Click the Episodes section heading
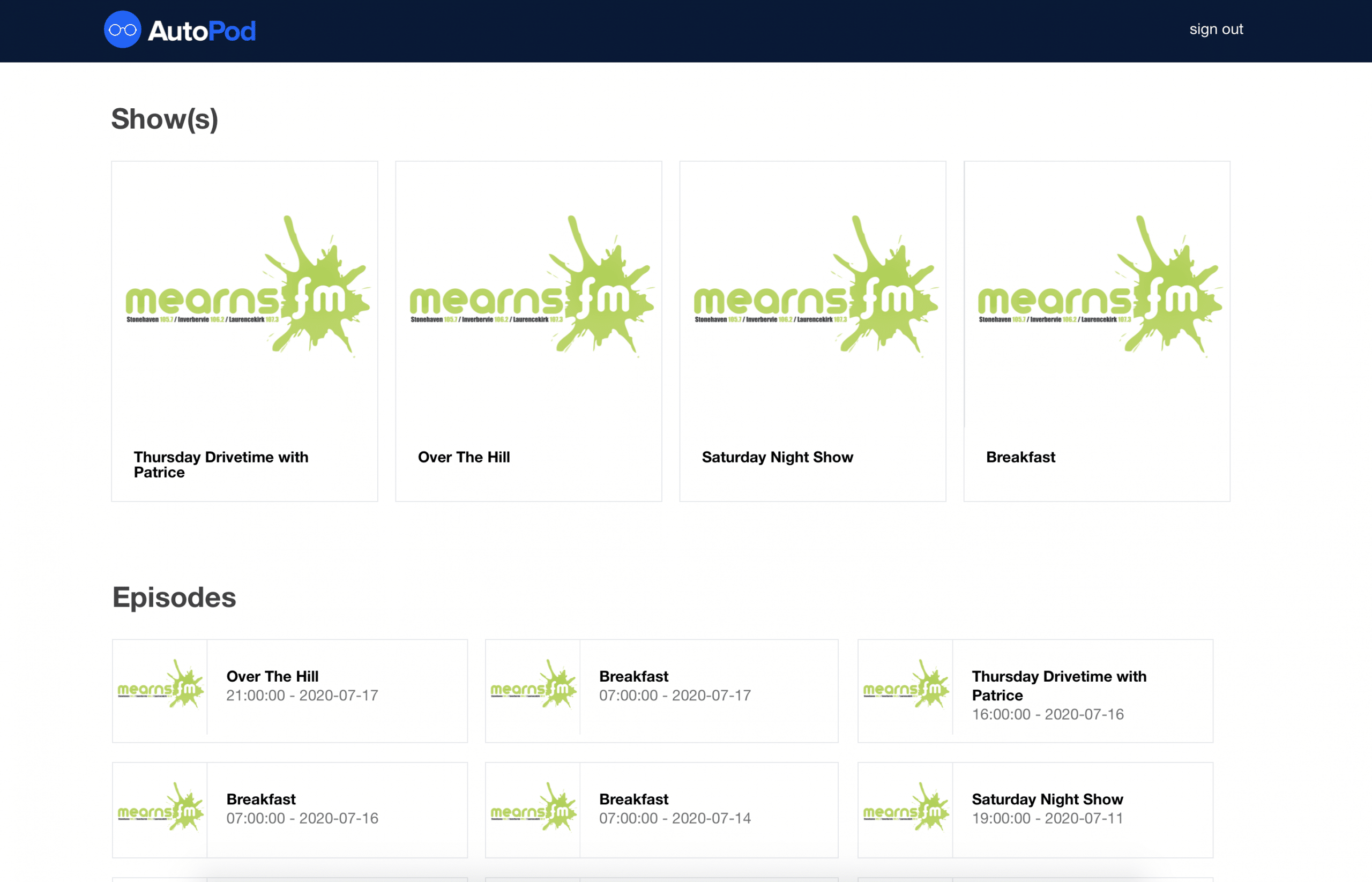1372x882 pixels. click(174, 597)
